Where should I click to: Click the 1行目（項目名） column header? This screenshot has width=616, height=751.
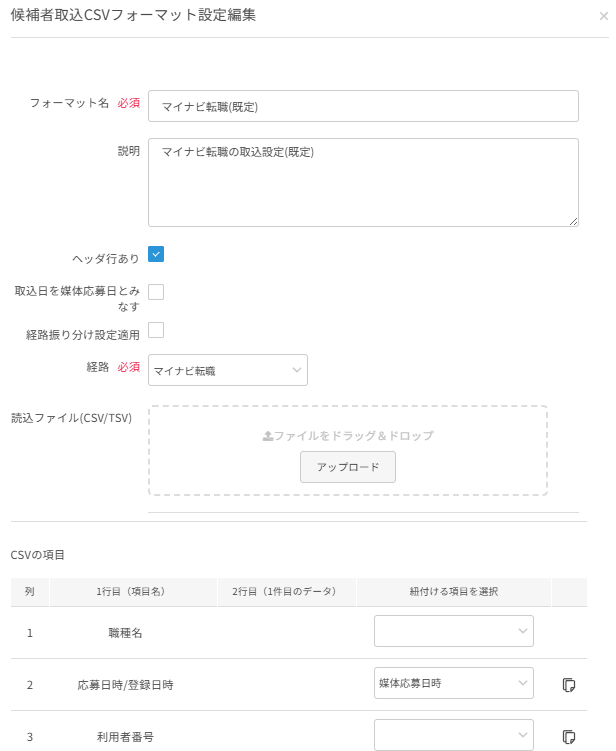point(130,592)
